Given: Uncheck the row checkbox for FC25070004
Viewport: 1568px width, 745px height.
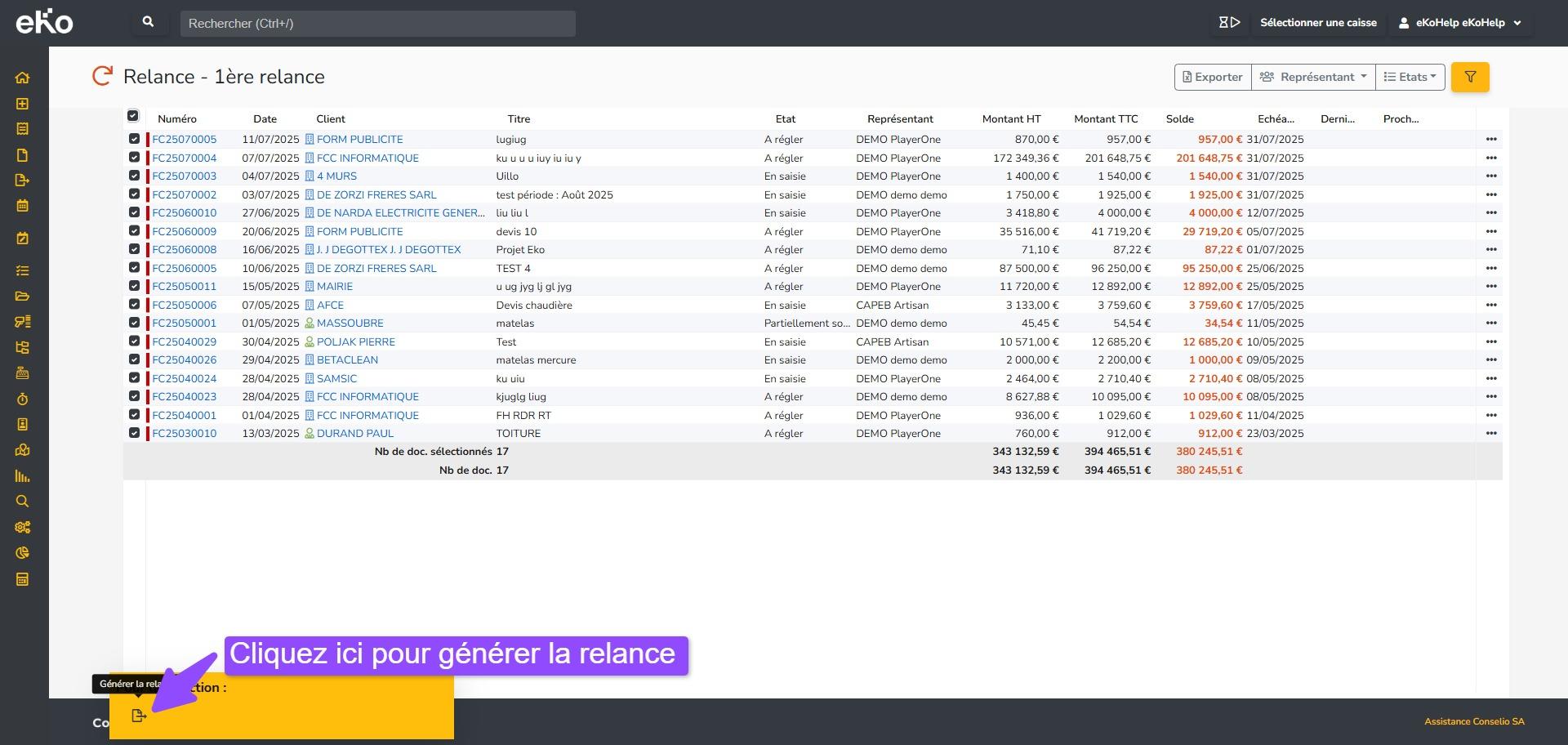Looking at the screenshot, I should point(134,158).
